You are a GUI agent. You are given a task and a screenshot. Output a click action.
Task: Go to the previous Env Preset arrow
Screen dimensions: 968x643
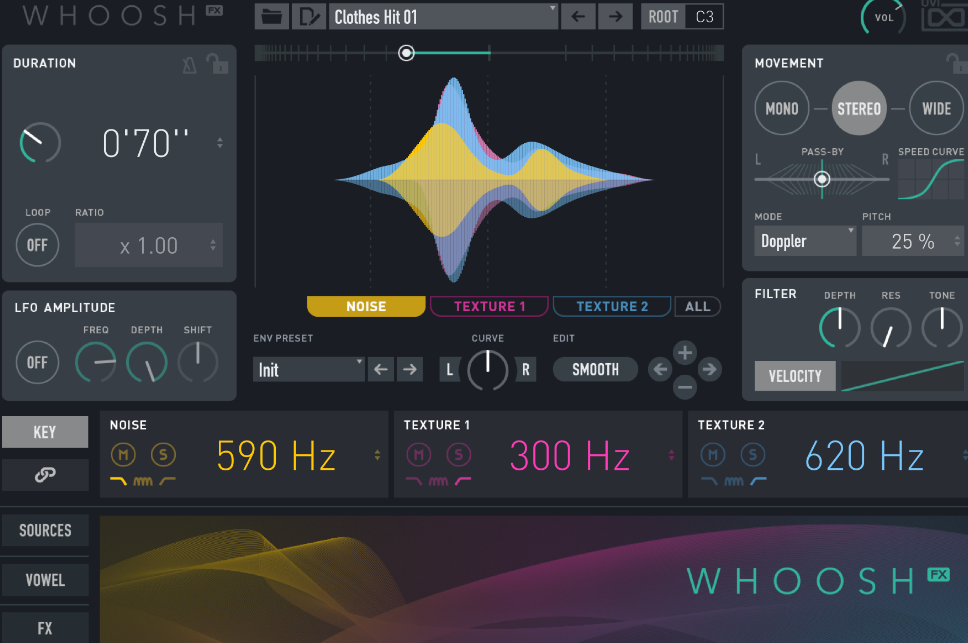pos(381,370)
